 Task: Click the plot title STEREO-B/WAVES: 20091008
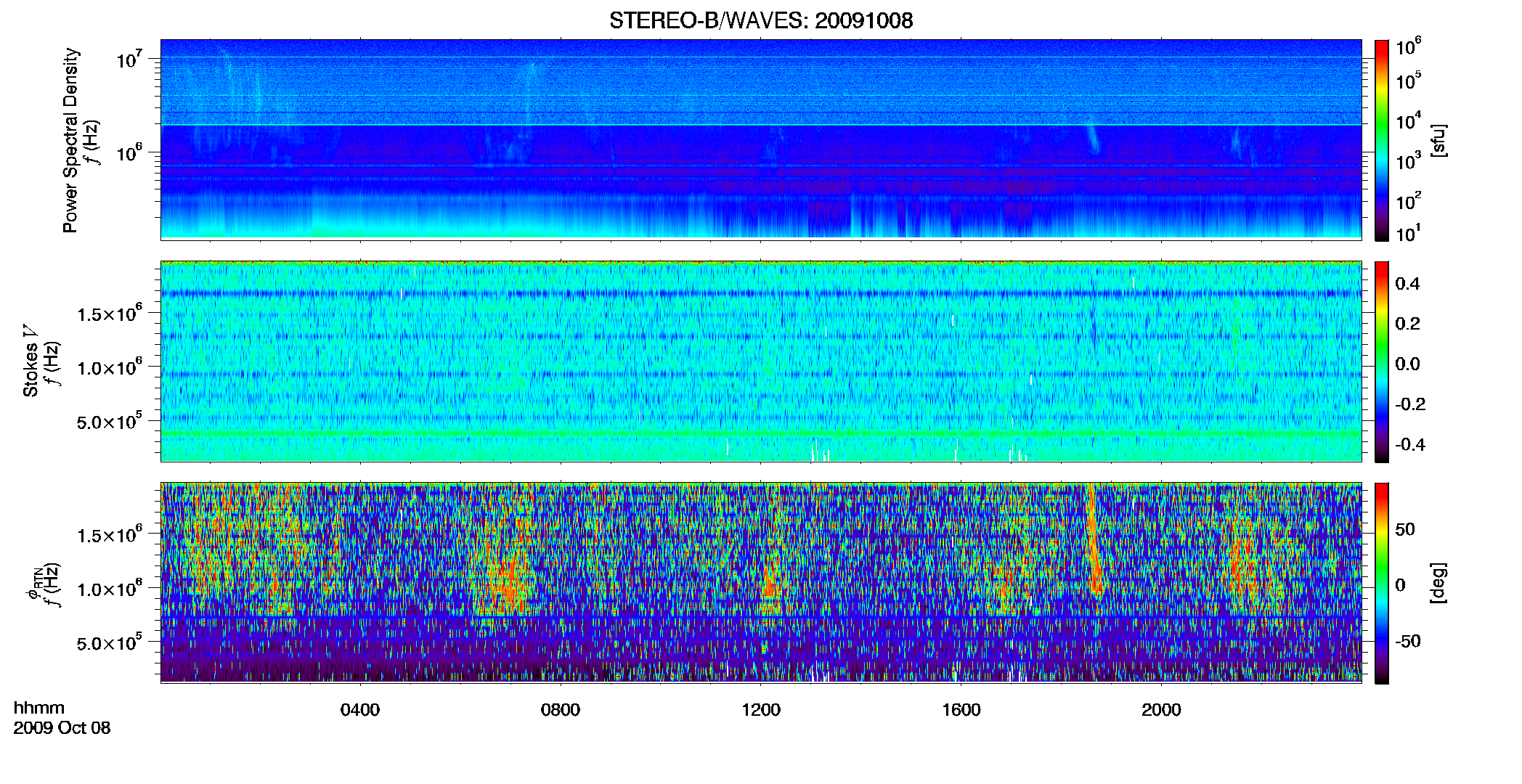pyautogui.click(x=761, y=21)
